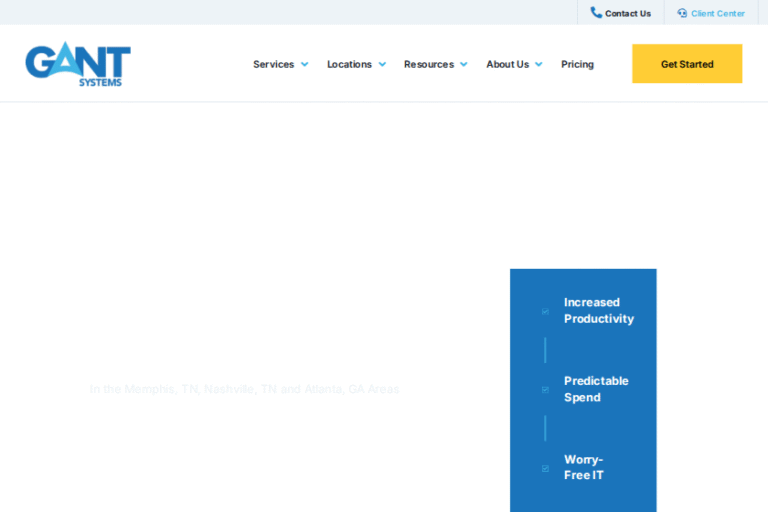
Task: Expand the About Us dropdown chevron
Action: point(539,64)
